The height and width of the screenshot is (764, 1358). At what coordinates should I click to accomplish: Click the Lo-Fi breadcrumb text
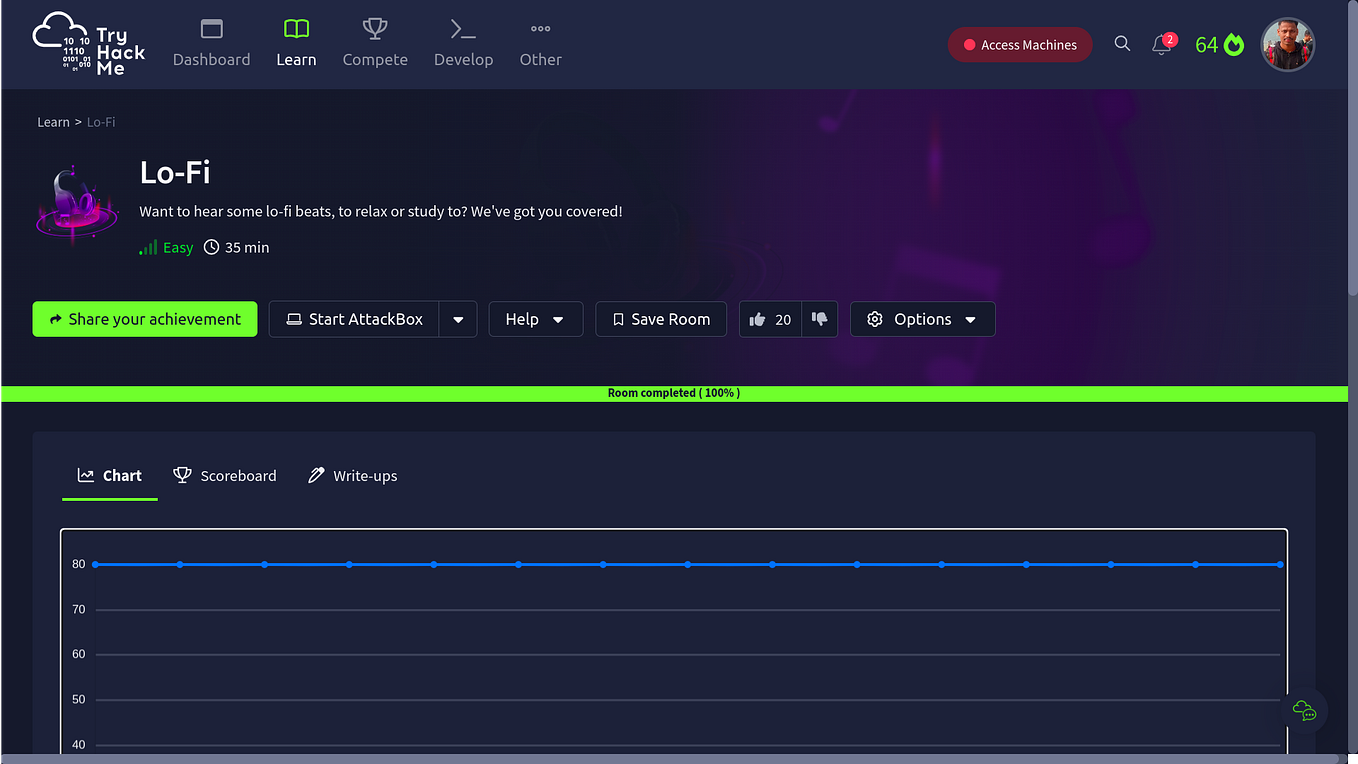click(101, 122)
